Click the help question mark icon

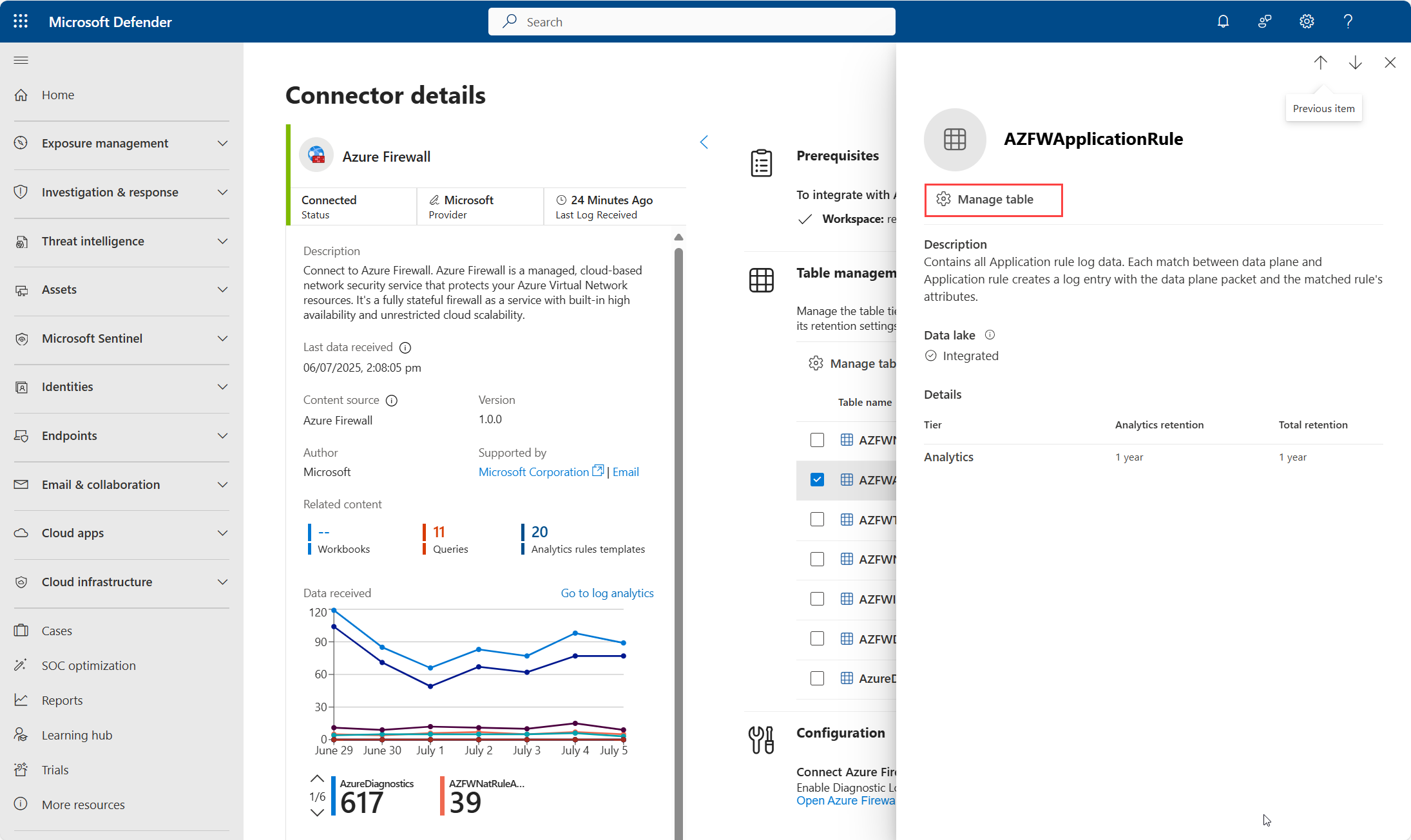coord(1348,21)
